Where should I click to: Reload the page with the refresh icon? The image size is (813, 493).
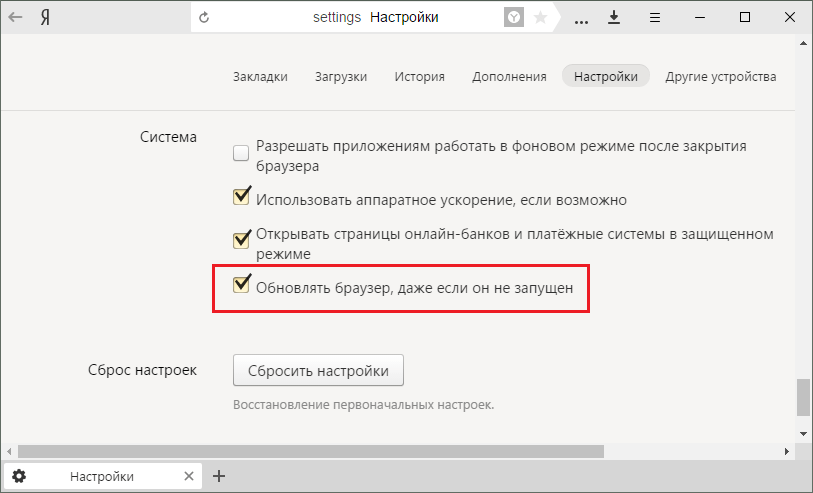click(x=205, y=17)
